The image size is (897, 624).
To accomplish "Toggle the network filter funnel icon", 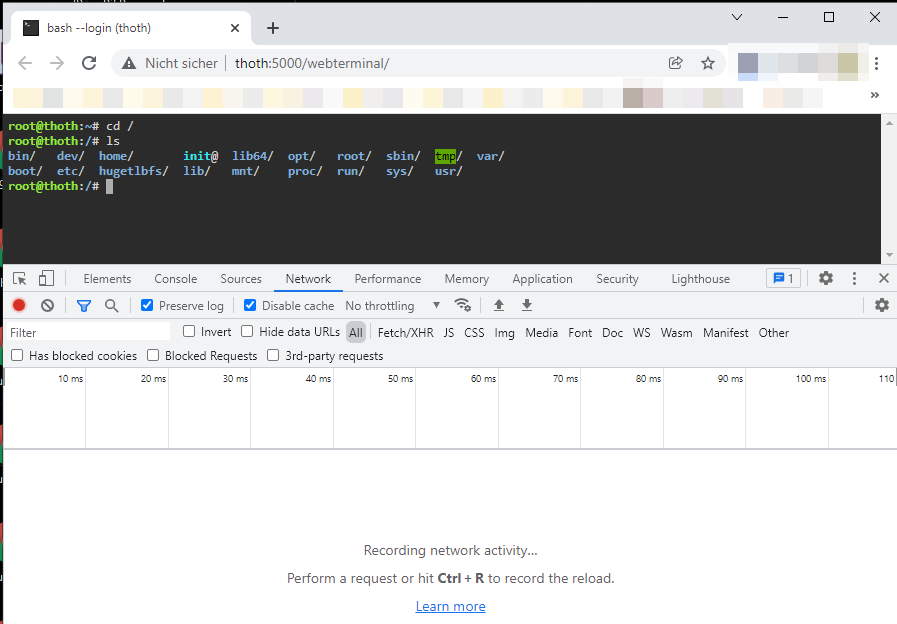I will [x=84, y=305].
